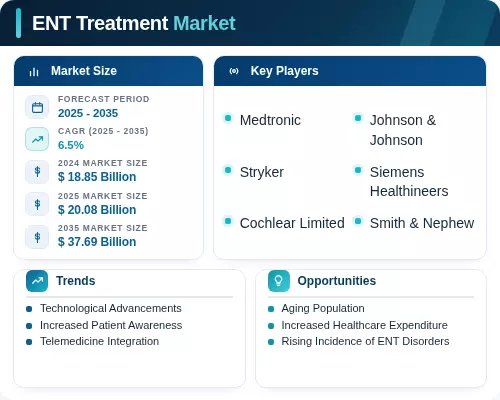Click the CAGR (2025 - 2035) label
500x400 pixels.
(x=103, y=131)
